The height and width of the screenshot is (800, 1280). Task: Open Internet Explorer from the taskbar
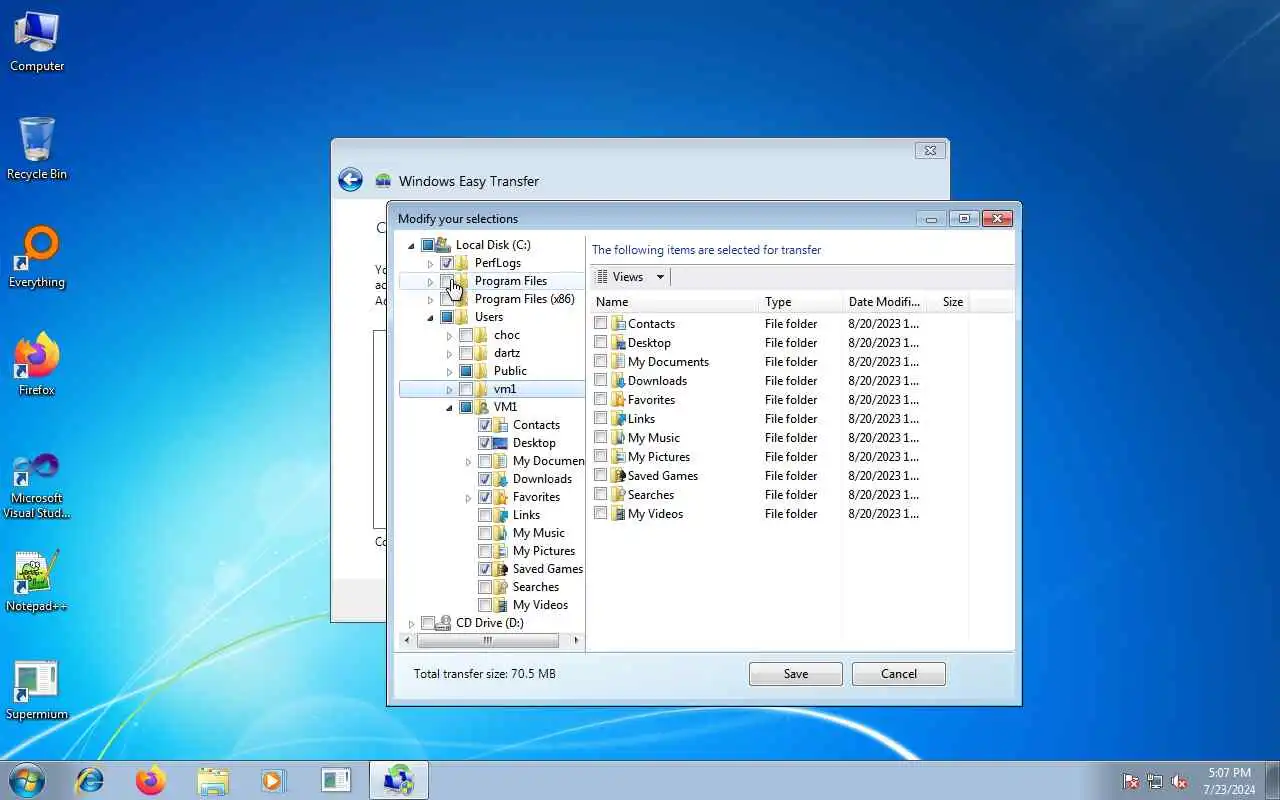(90, 780)
